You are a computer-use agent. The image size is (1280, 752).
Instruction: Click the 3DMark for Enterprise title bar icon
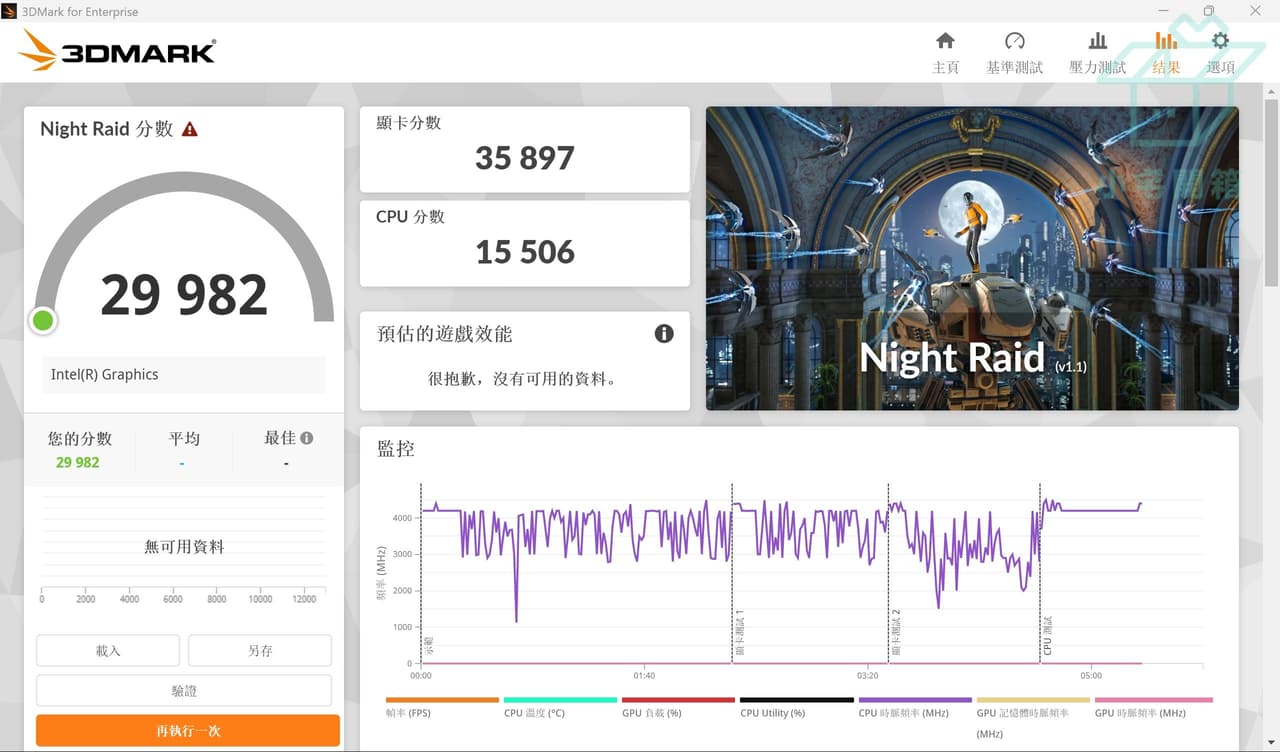click(10, 11)
